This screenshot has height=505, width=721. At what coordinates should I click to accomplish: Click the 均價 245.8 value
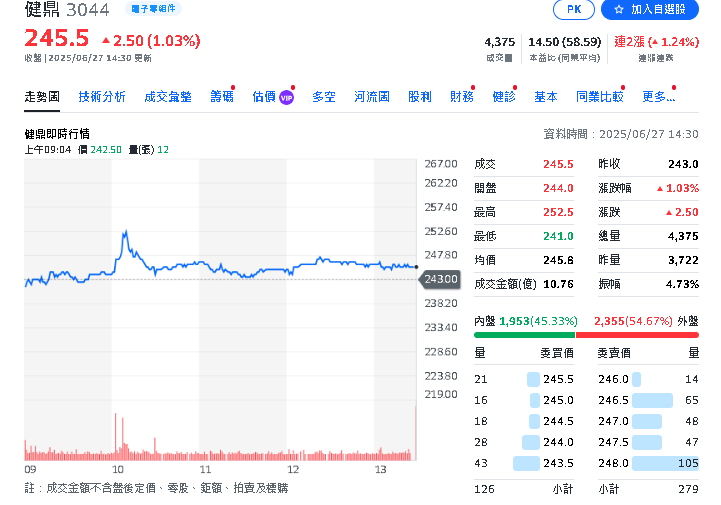(x=558, y=260)
